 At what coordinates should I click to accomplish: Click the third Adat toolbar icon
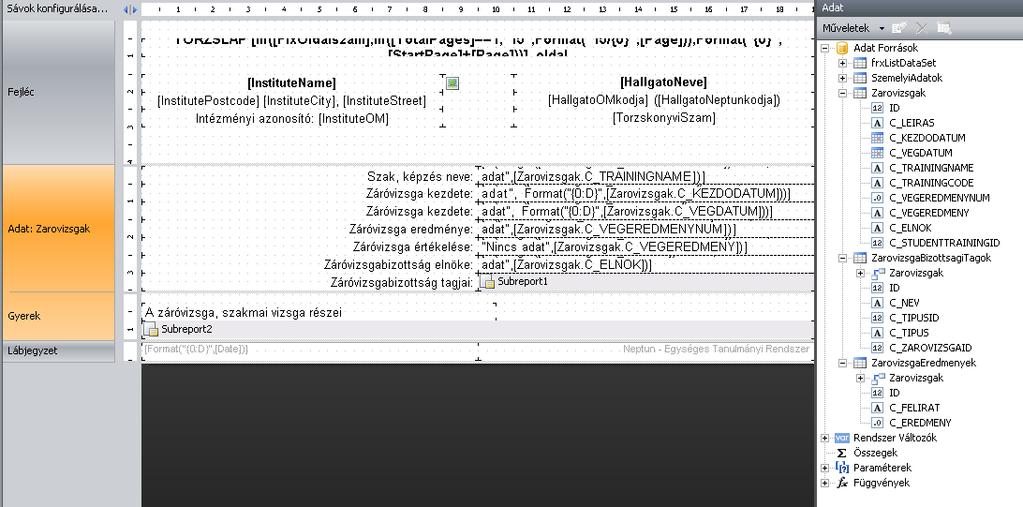[943, 28]
